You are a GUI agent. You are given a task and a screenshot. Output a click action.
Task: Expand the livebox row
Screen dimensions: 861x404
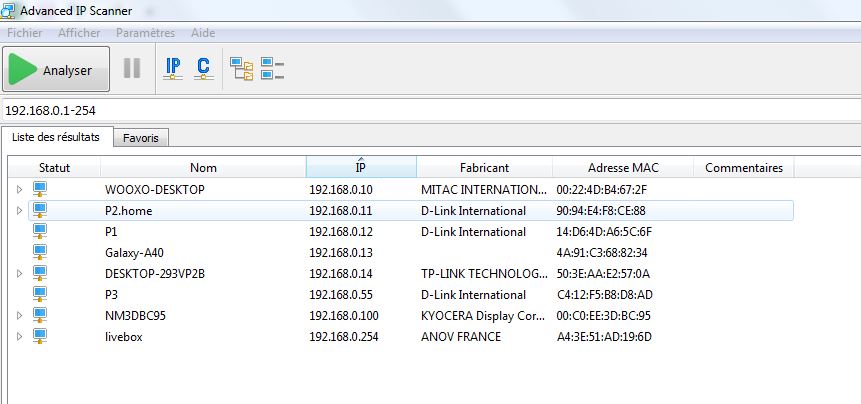point(19,336)
